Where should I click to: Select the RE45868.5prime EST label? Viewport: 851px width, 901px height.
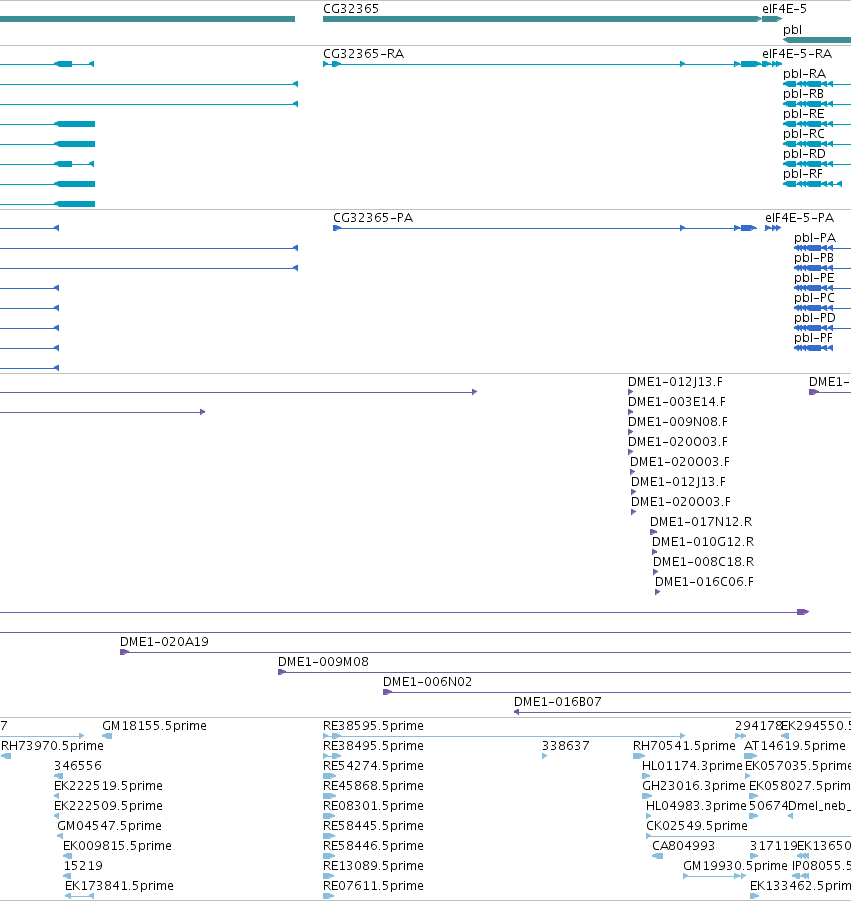pos(373,786)
